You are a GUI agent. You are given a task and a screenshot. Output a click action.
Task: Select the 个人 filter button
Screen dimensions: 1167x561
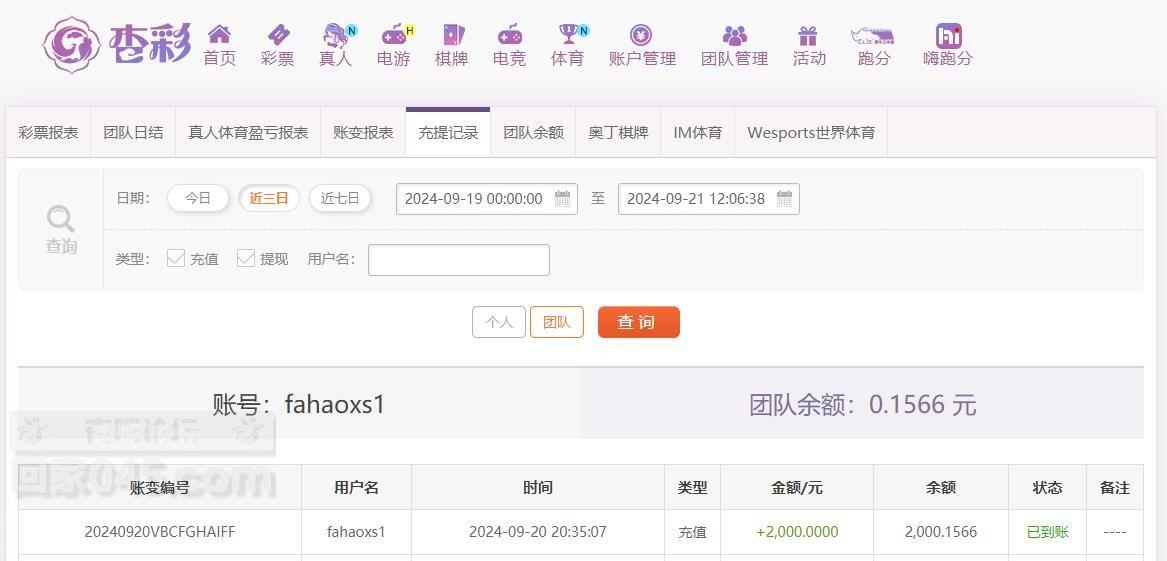(x=499, y=322)
